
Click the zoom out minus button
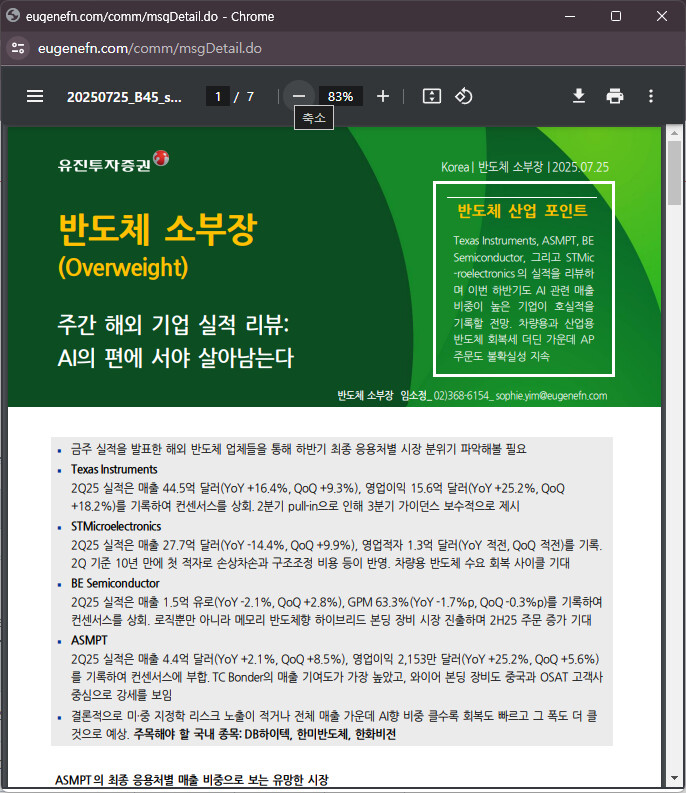tap(299, 96)
